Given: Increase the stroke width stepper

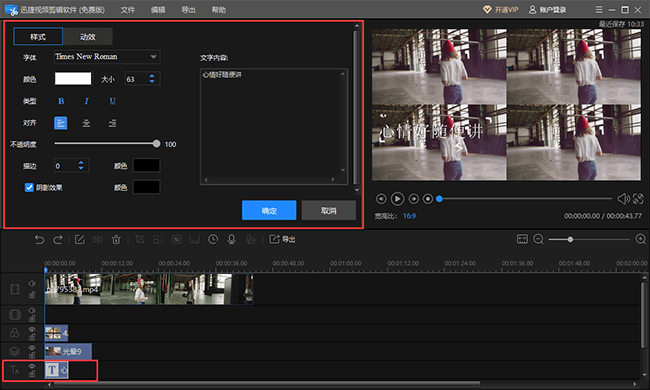Looking at the screenshot, I should click(81, 163).
